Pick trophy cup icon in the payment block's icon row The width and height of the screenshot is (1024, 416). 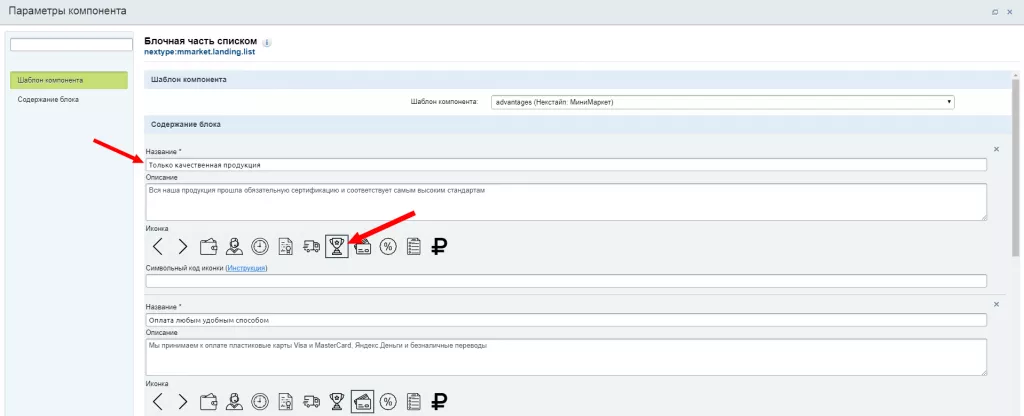[x=337, y=401]
